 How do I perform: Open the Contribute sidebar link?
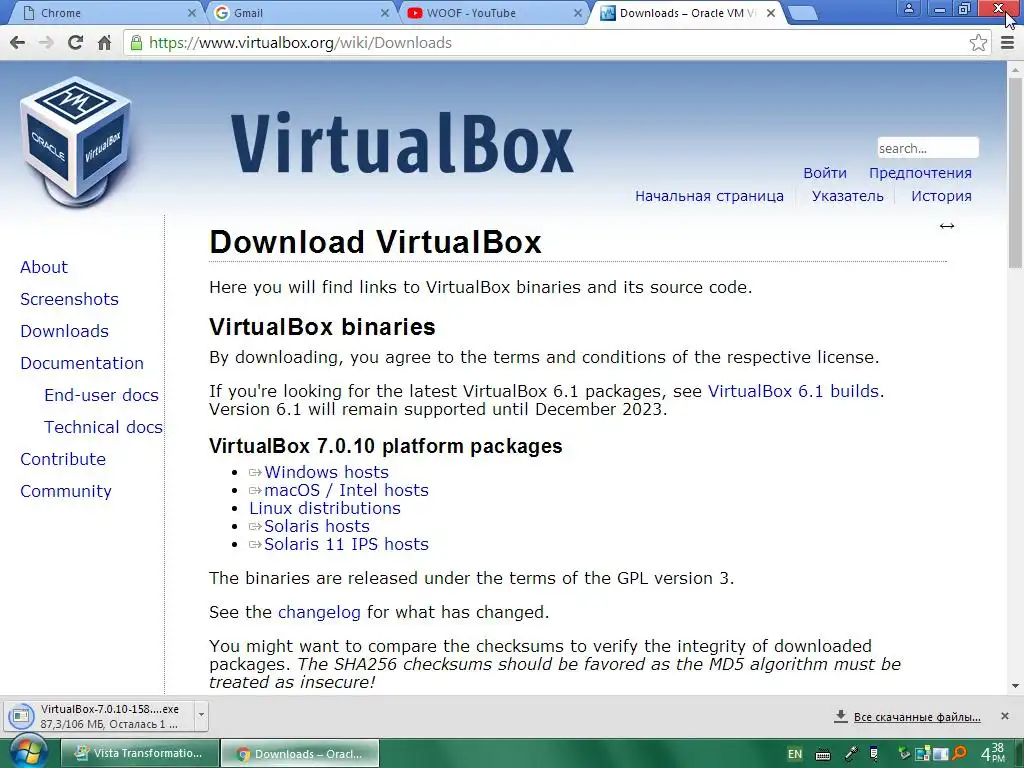[63, 459]
